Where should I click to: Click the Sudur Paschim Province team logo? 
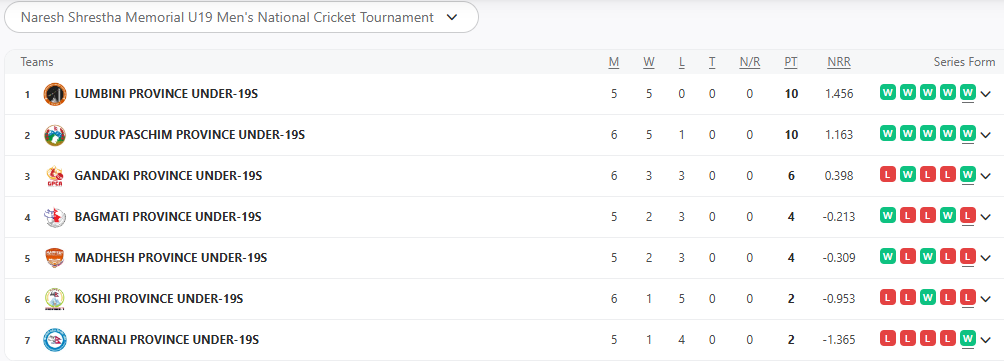(55, 135)
